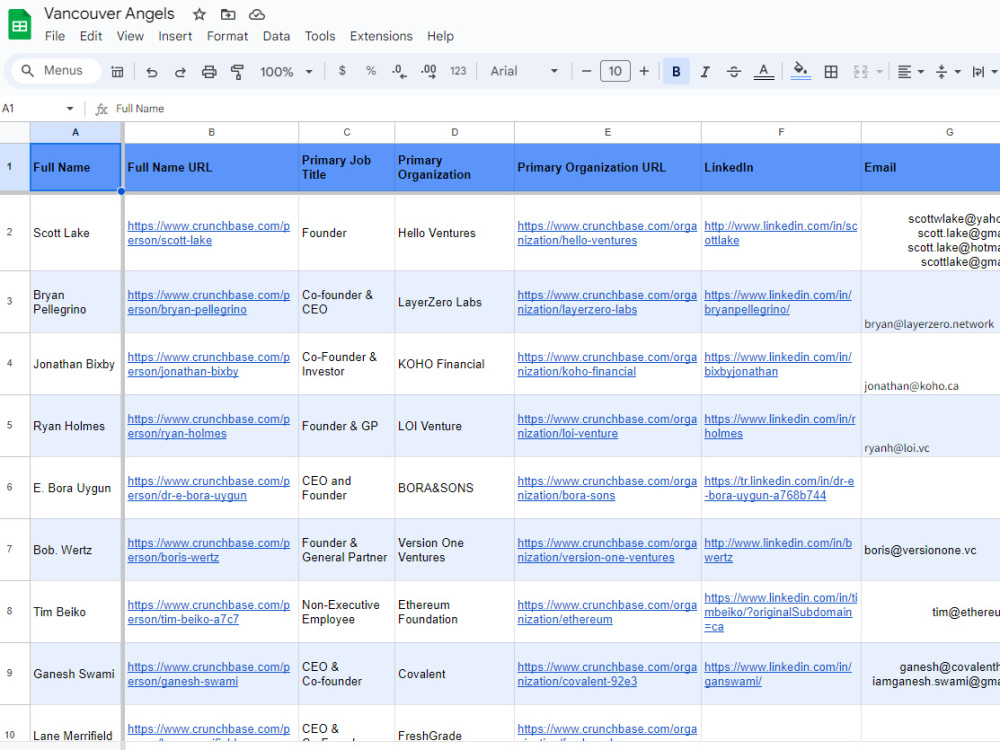Decrease font size with minus button
The height and width of the screenshot is (750, 1000).
click(586, 71)
